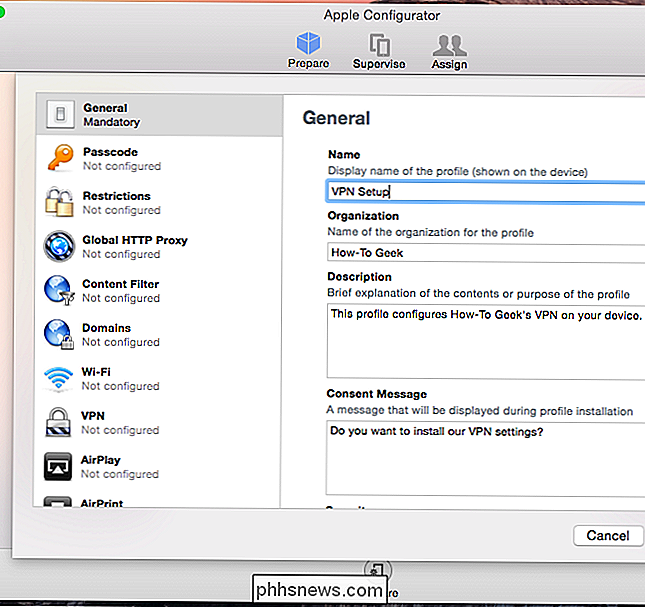Choose Global HTTP Proxy payload label
This screenshot has width=645, height=607.
[x=135, y=240]
